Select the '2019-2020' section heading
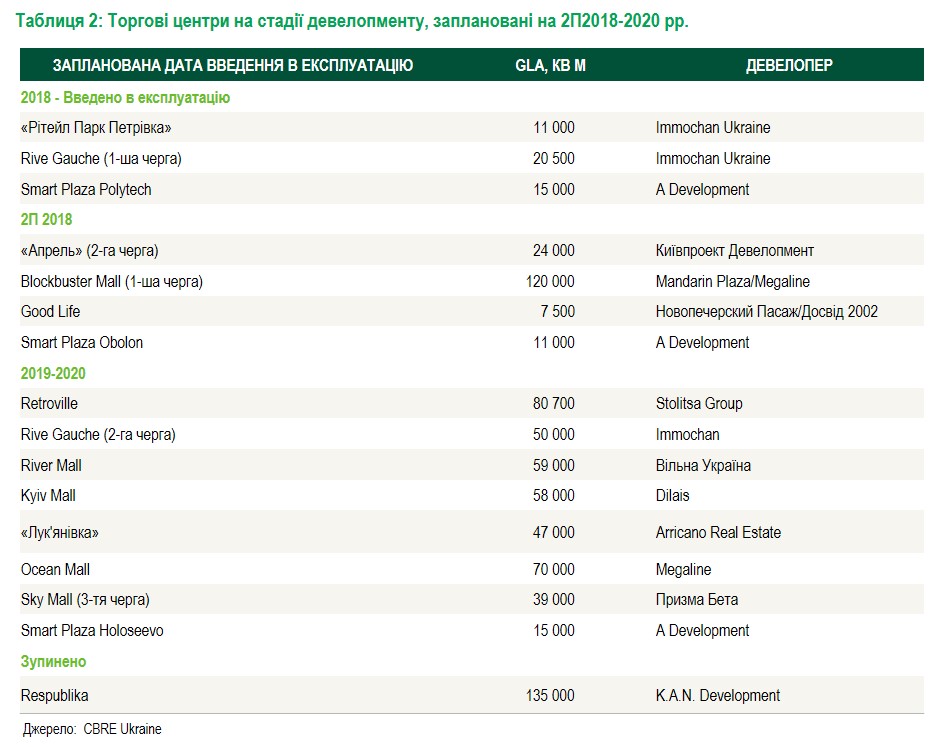Image resolution: width=952 pixels, height=747 pixels. [53, 373]
